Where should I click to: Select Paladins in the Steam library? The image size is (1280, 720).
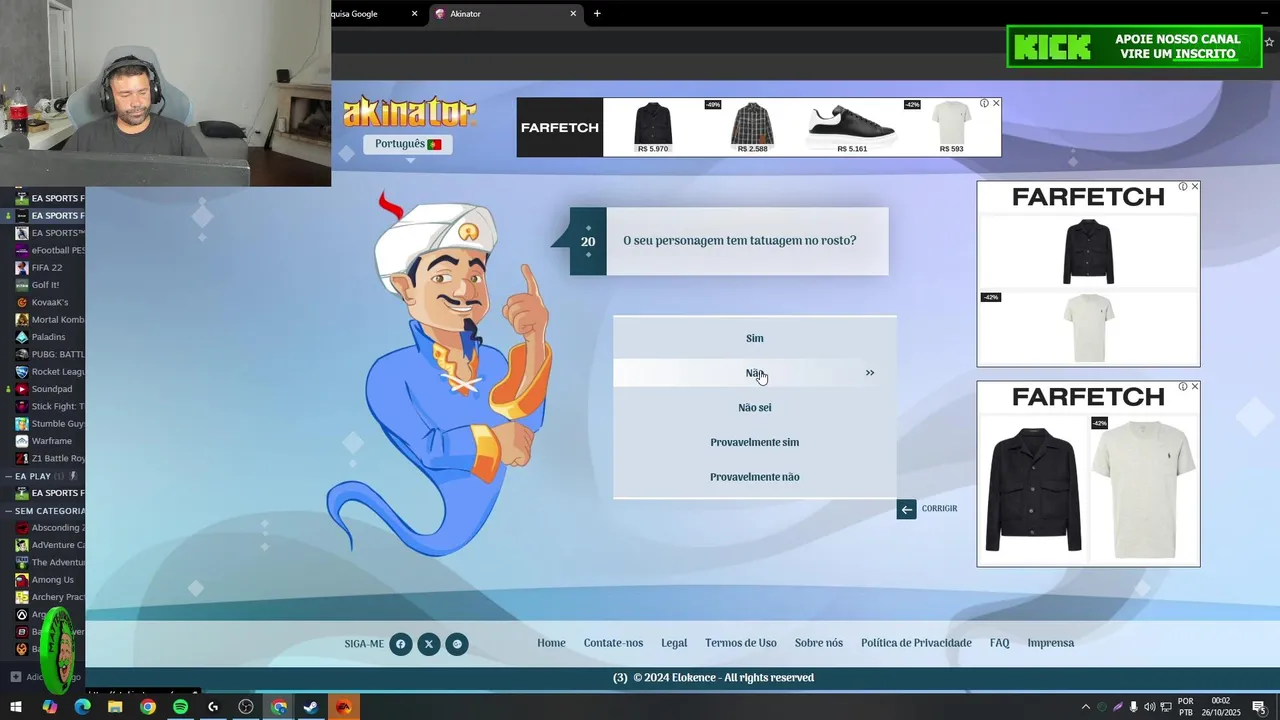(x=48, y=337)
